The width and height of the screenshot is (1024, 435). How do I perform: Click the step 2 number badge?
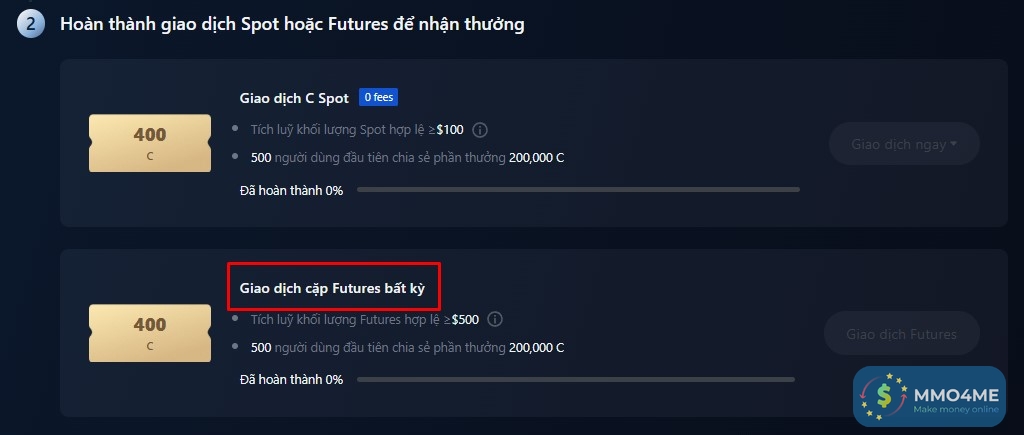point(30,24)
